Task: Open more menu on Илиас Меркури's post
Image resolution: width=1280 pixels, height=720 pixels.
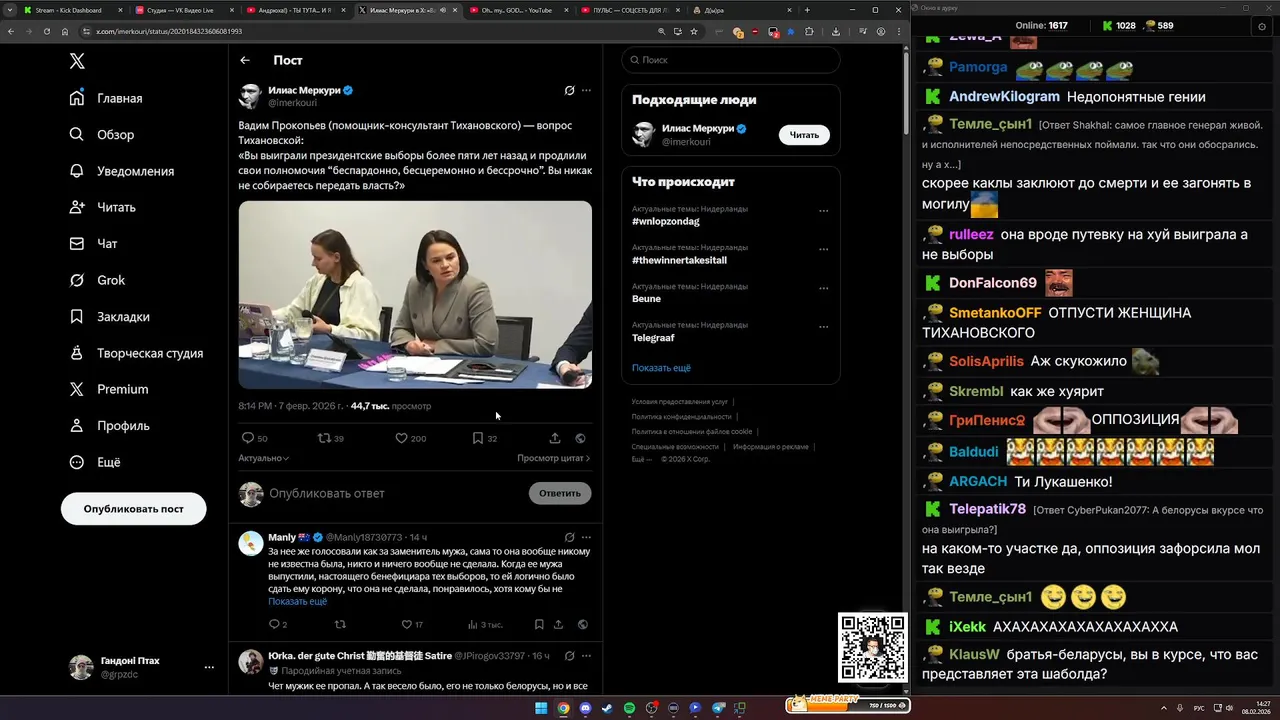Action: click(586, 90)
